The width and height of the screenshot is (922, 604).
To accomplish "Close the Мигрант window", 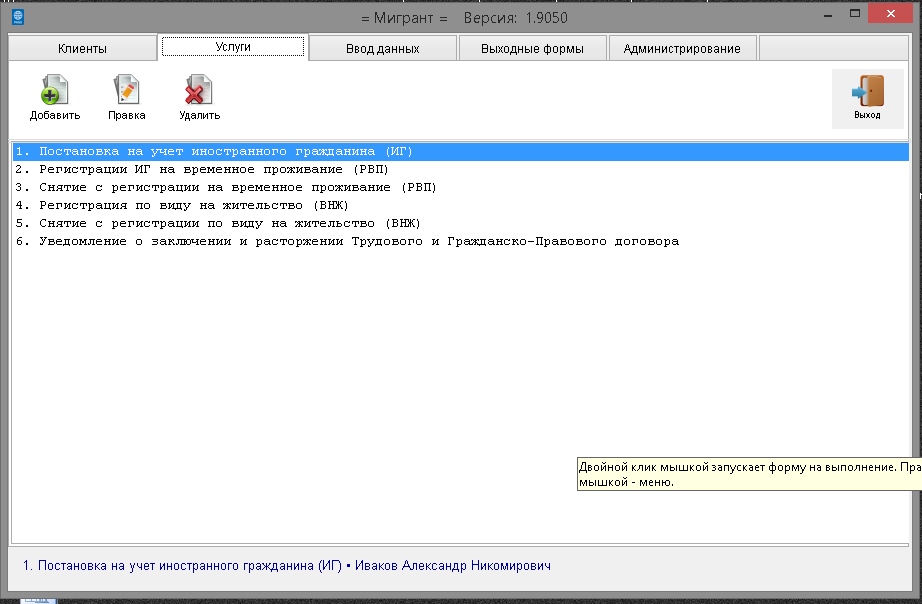I will pos(886,14).
